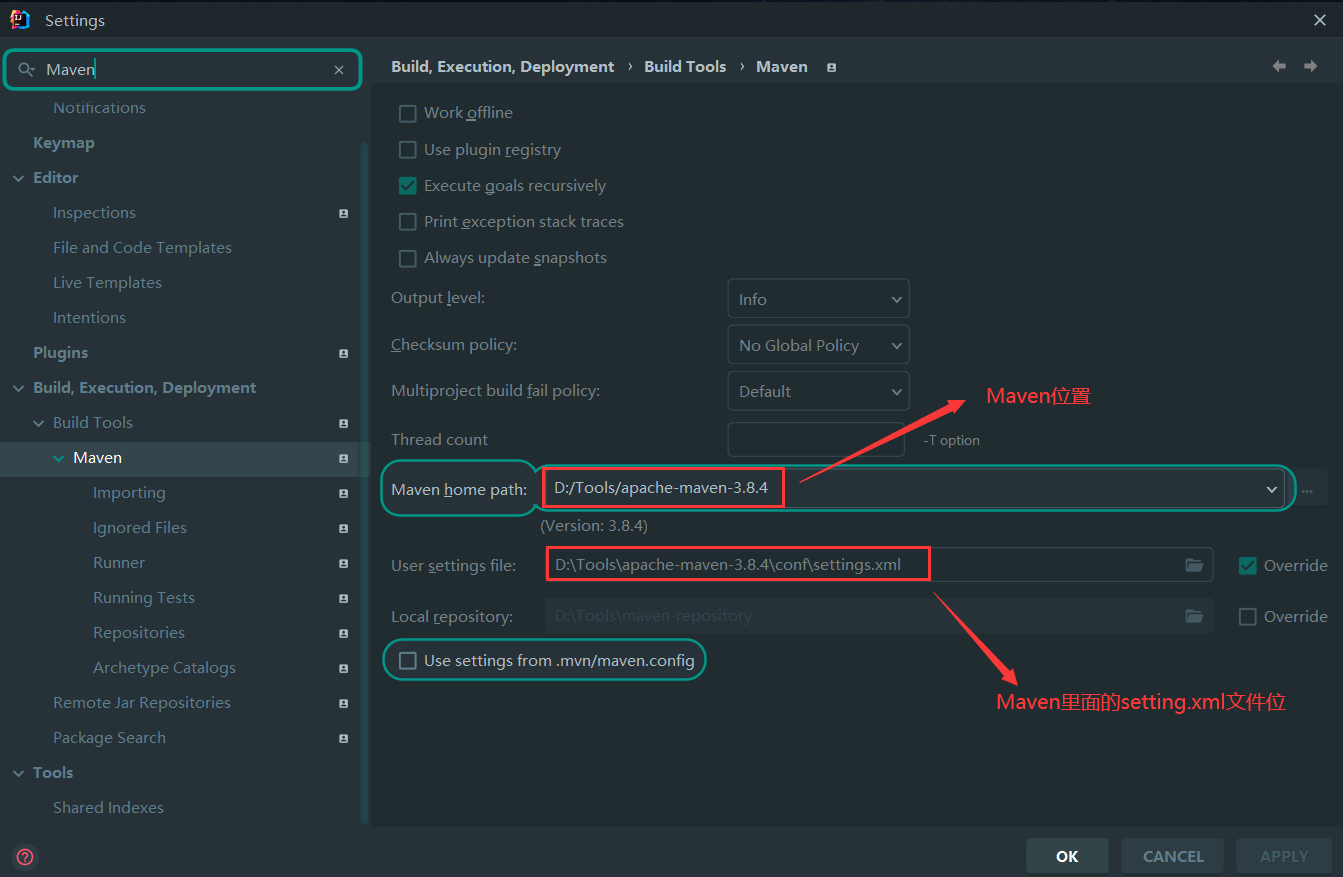This screenshot has height=877, width=1343.
Task: Click the Maven home path ellipsis button
Action: click(x=1307, y=490)
